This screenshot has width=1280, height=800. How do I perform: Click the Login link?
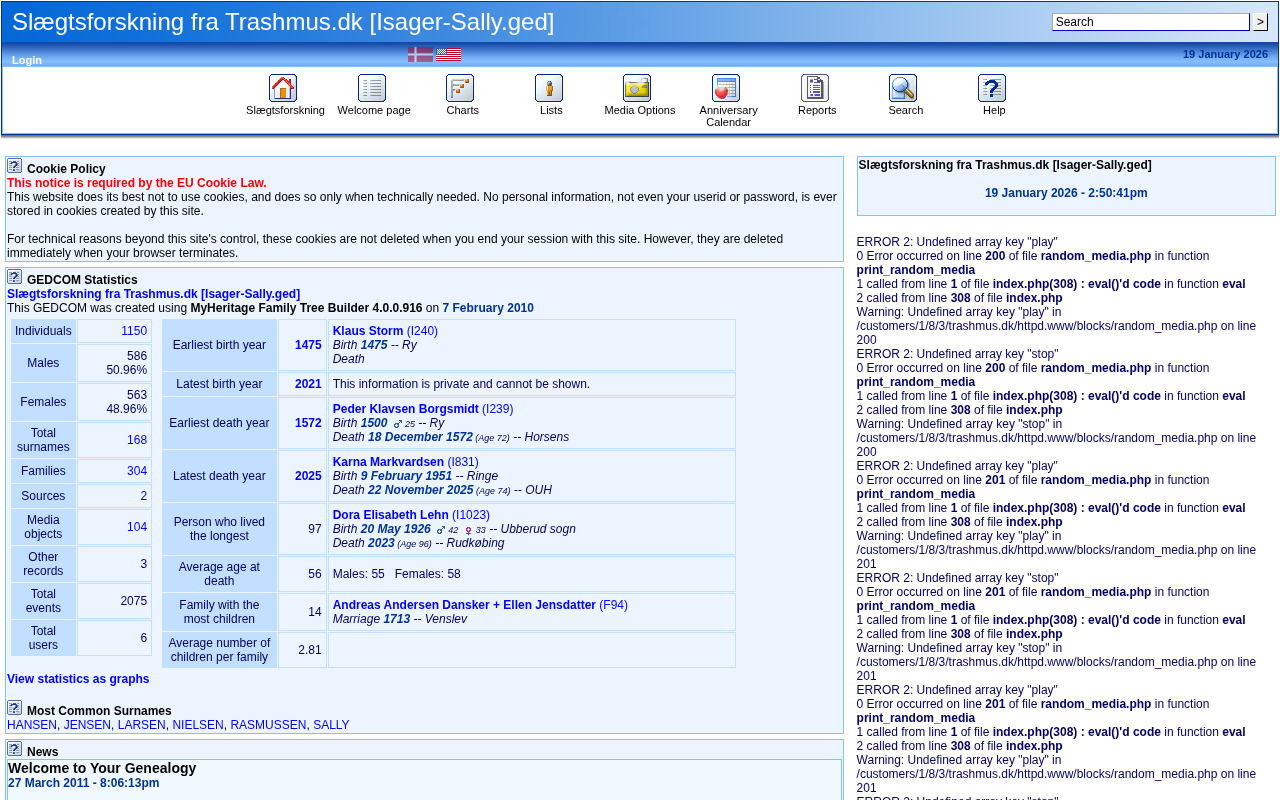[27, 60]
